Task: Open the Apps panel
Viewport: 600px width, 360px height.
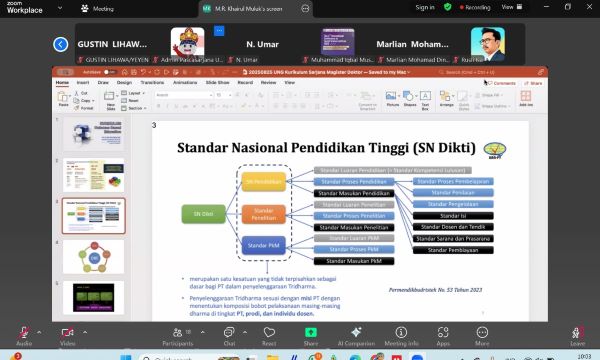Action: [443, 336]
